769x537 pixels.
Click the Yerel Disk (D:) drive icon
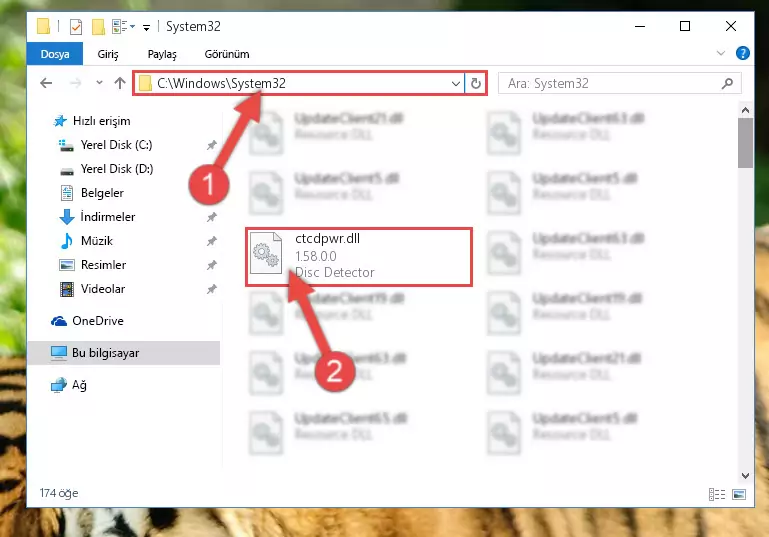(x=67, y=170)
